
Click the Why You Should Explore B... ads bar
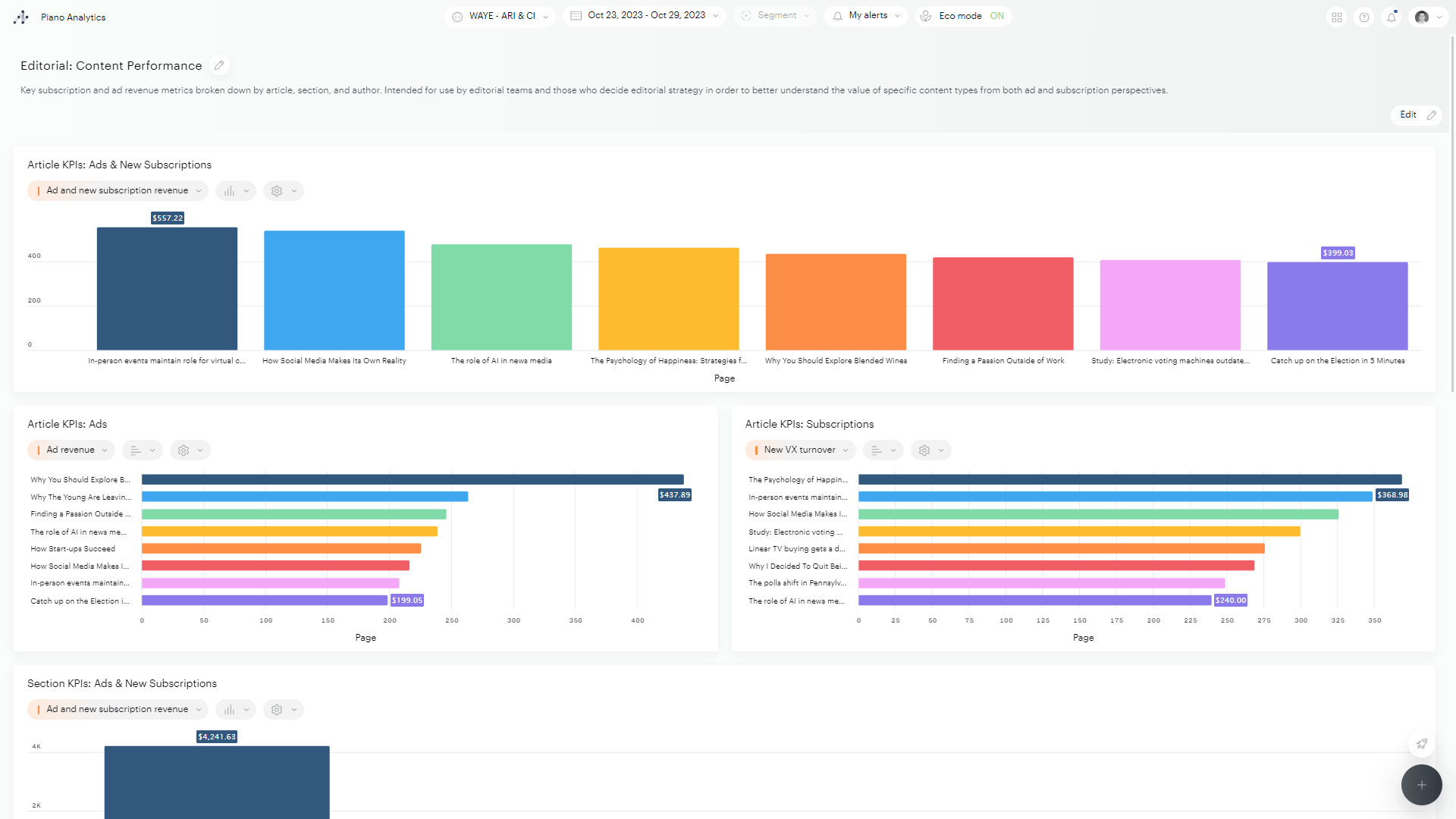(x=413, y=480)
